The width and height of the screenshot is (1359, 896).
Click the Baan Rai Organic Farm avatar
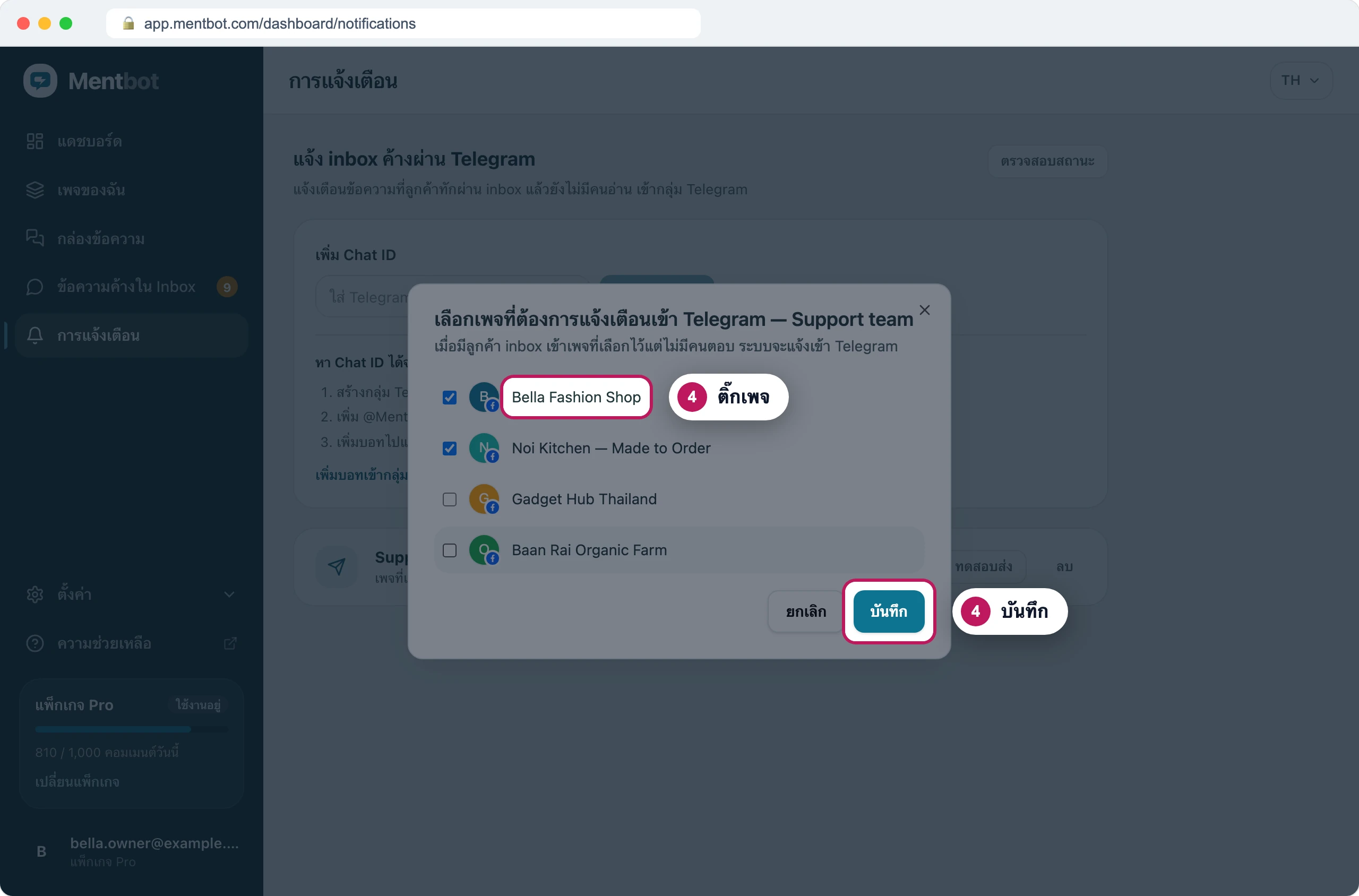coord(484,550)
